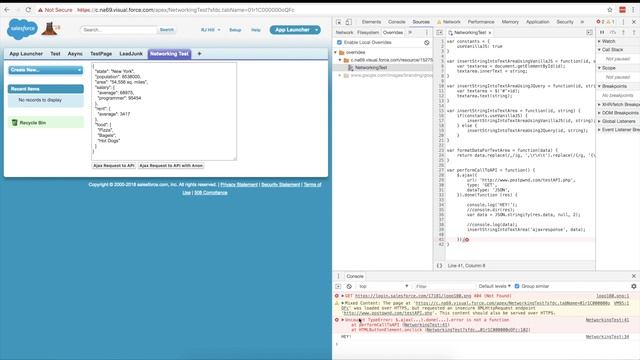
Task: Click the Ajax Request to API button
Action: [113, 166]
